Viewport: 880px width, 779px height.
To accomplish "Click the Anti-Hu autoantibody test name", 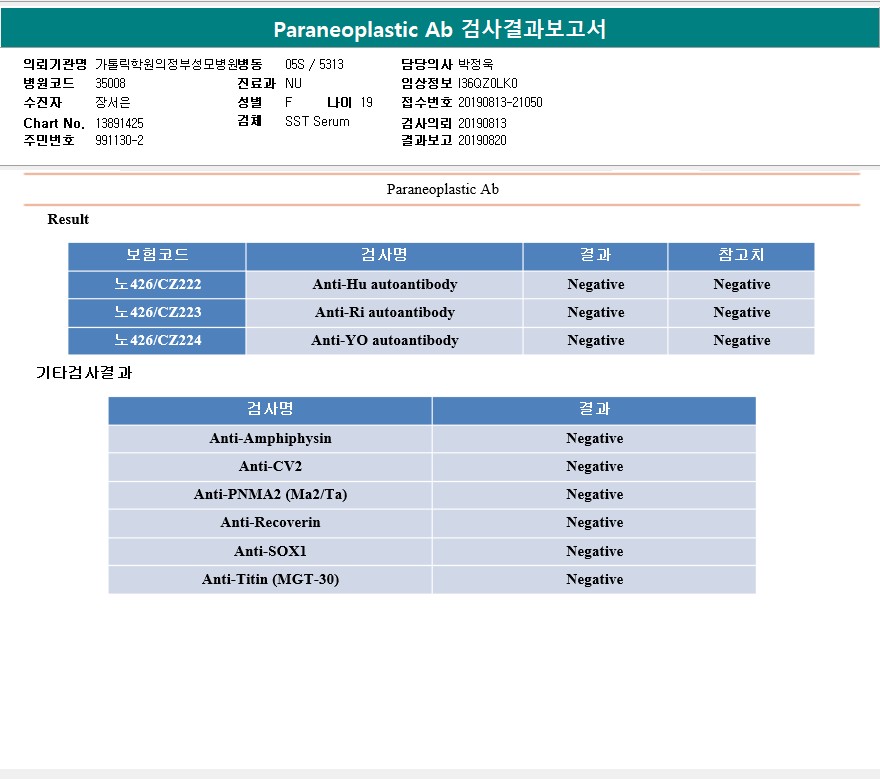I will click(x=385, y=285).
